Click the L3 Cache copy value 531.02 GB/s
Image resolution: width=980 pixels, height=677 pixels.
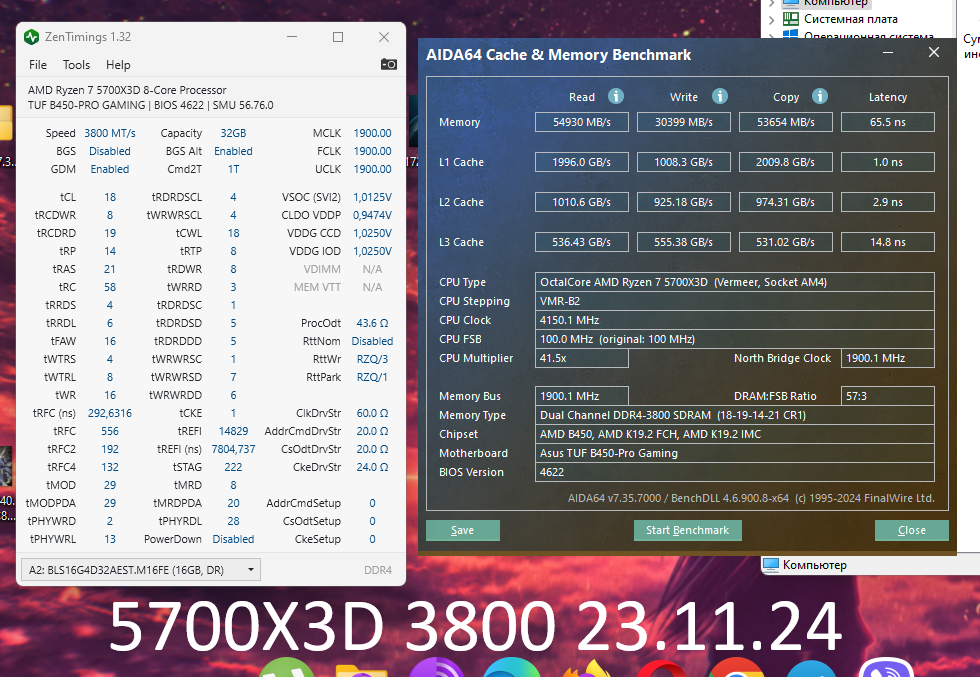point(786,242)
